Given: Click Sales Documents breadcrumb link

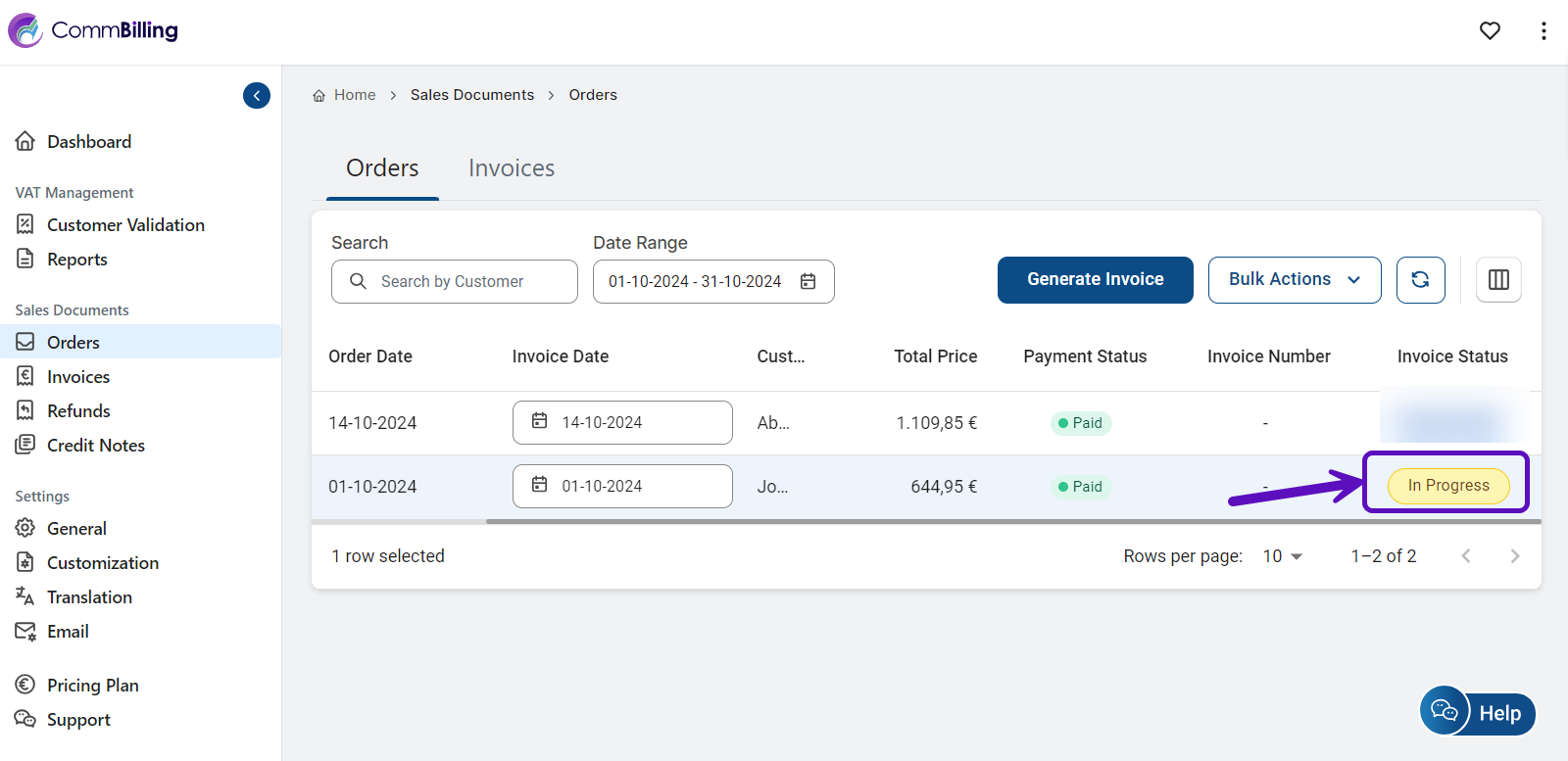Looking at the screenshot, I should pyautogui.click(x=471, y=95).
